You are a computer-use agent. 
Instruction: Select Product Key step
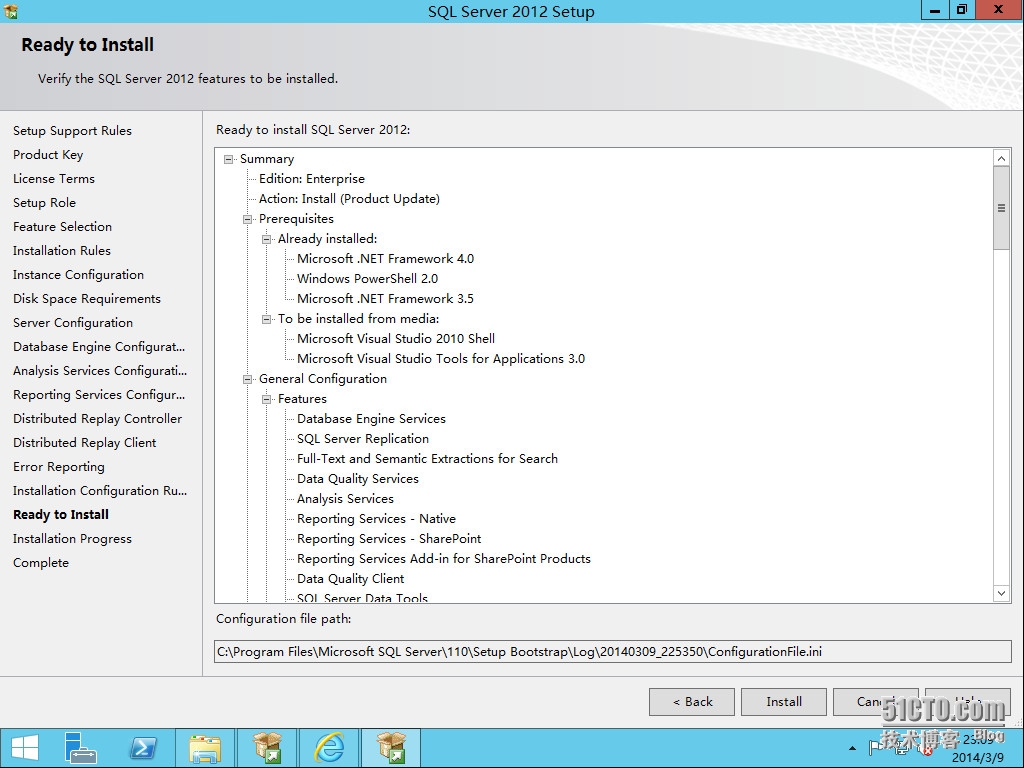pos(48,155)
